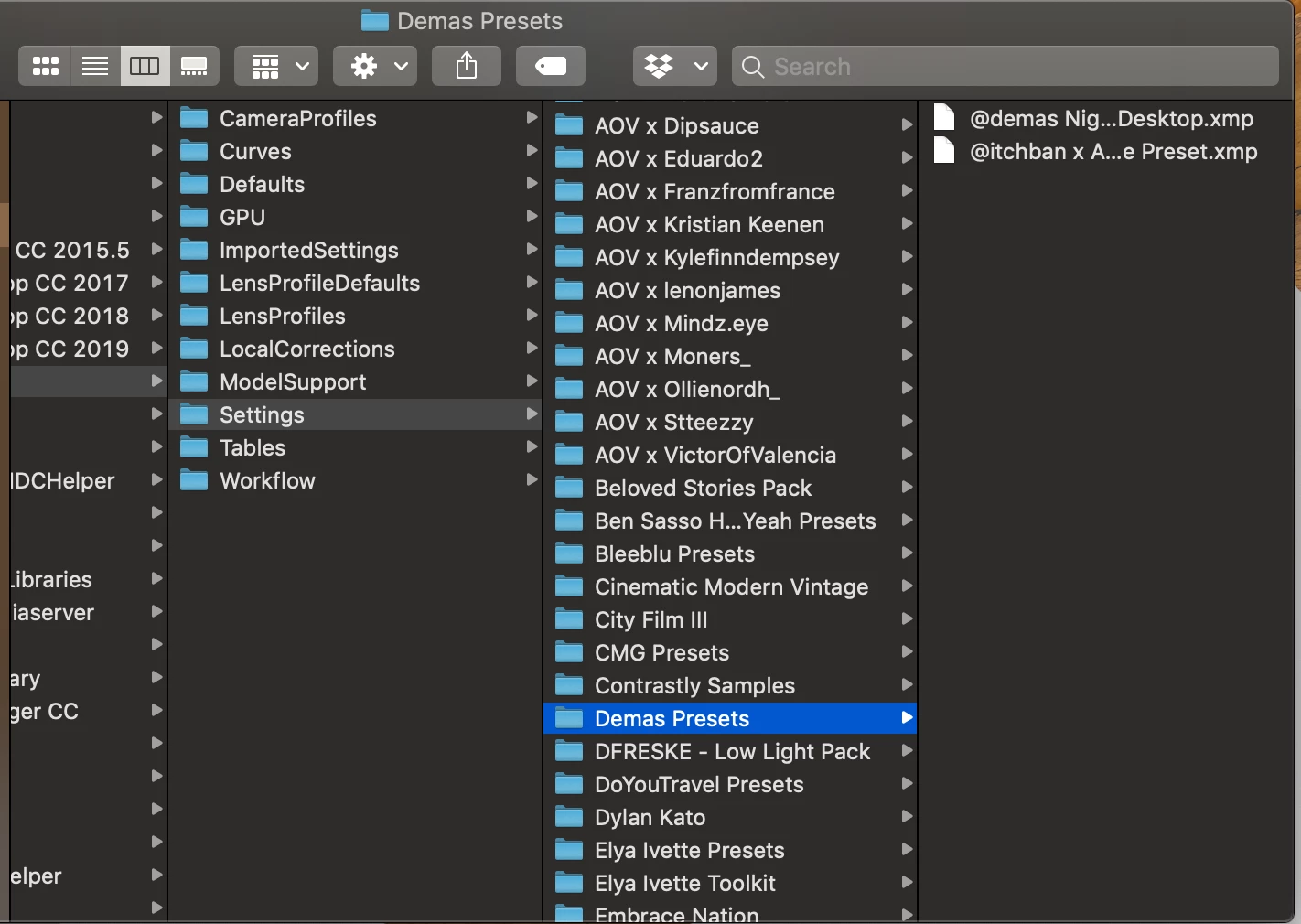This screenshot has height=924, width=1301.
Task: Select AOV x Dipsauce folder
Action: coord(730,125)
